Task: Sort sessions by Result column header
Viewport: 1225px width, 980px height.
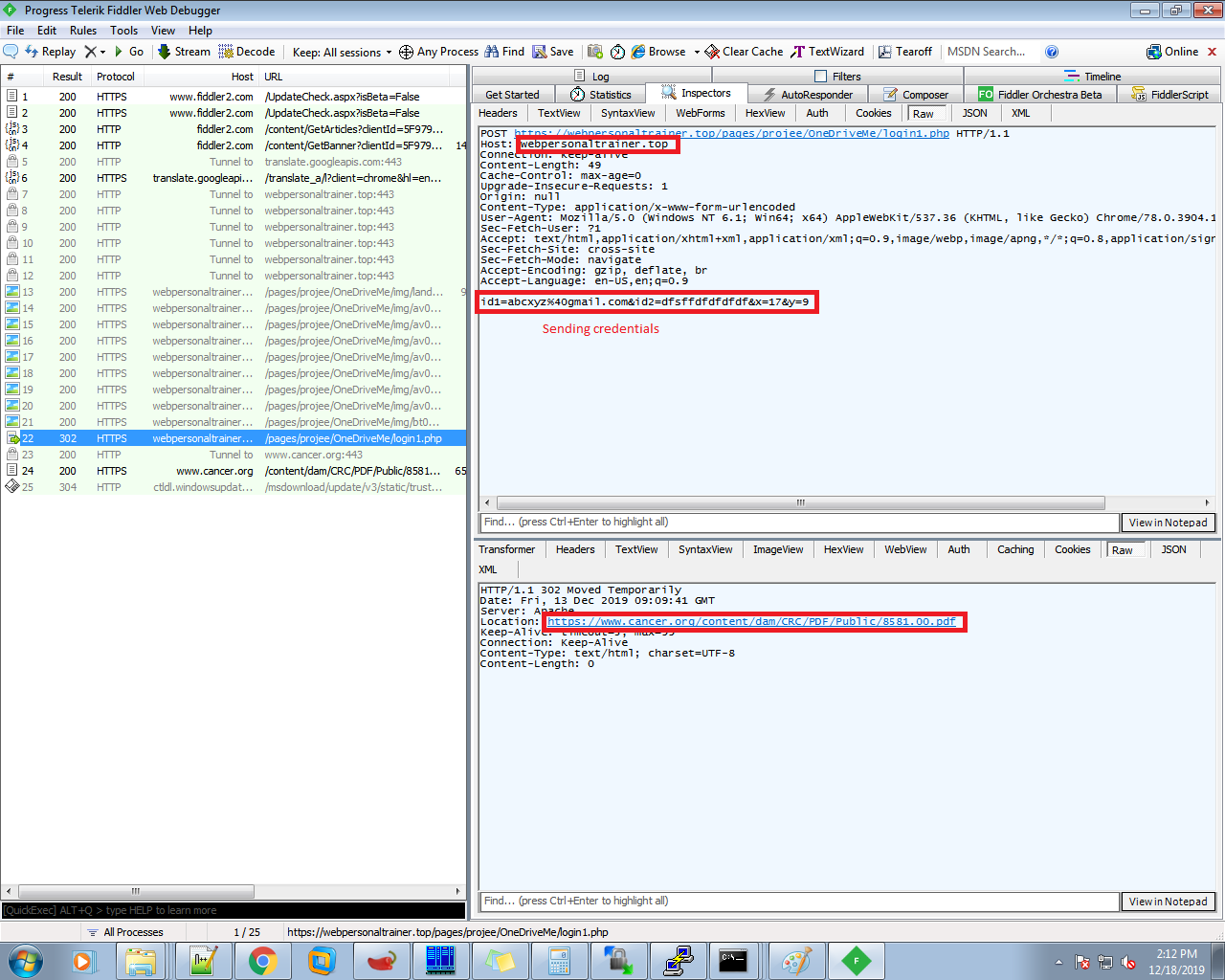Action: (x=67, y=77)
